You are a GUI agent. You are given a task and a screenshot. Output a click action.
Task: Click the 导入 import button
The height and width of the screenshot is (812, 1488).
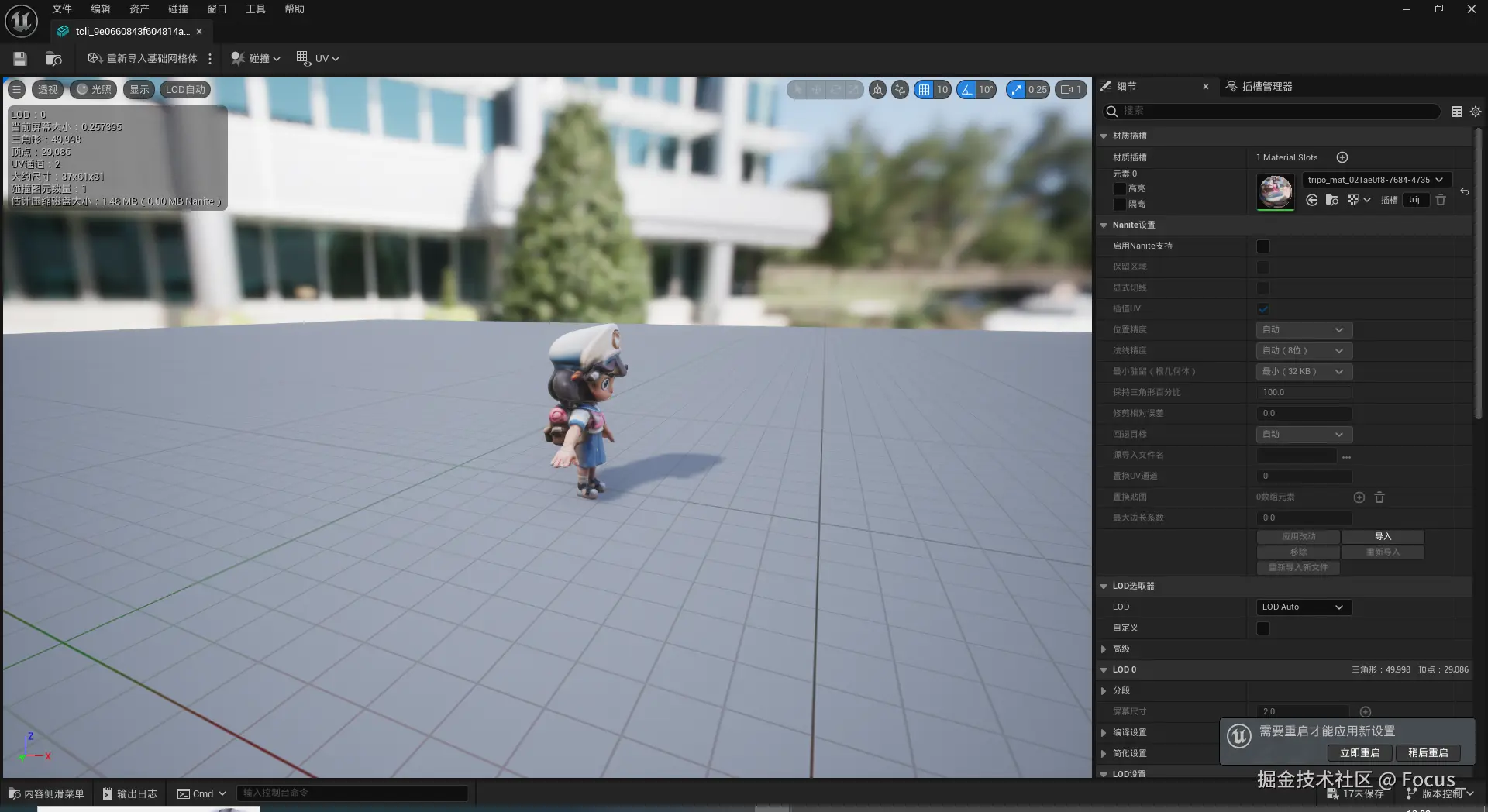coord(1383,537)
